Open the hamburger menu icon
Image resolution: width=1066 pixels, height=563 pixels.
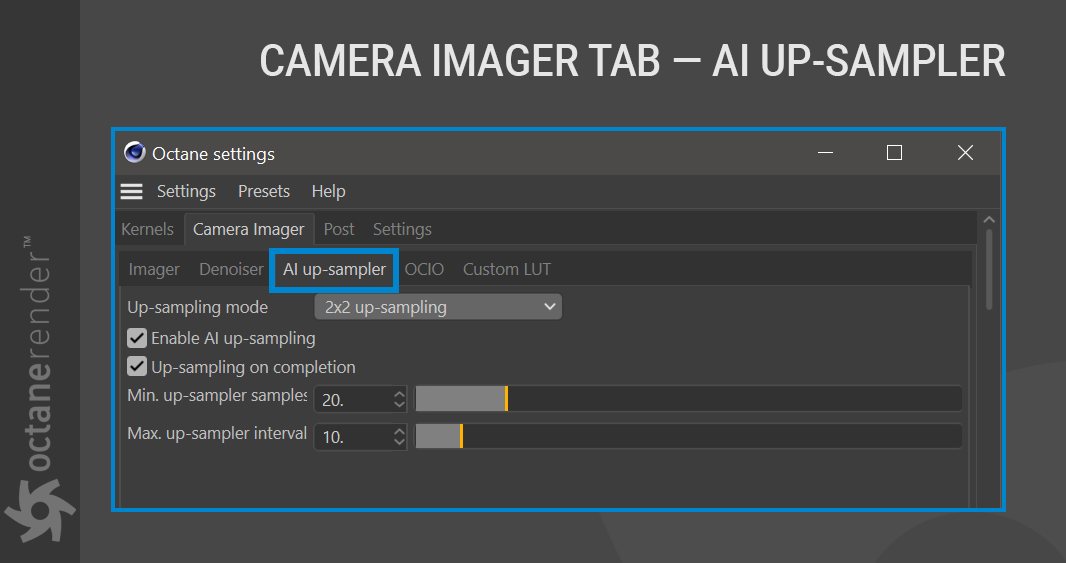point(131,191)
